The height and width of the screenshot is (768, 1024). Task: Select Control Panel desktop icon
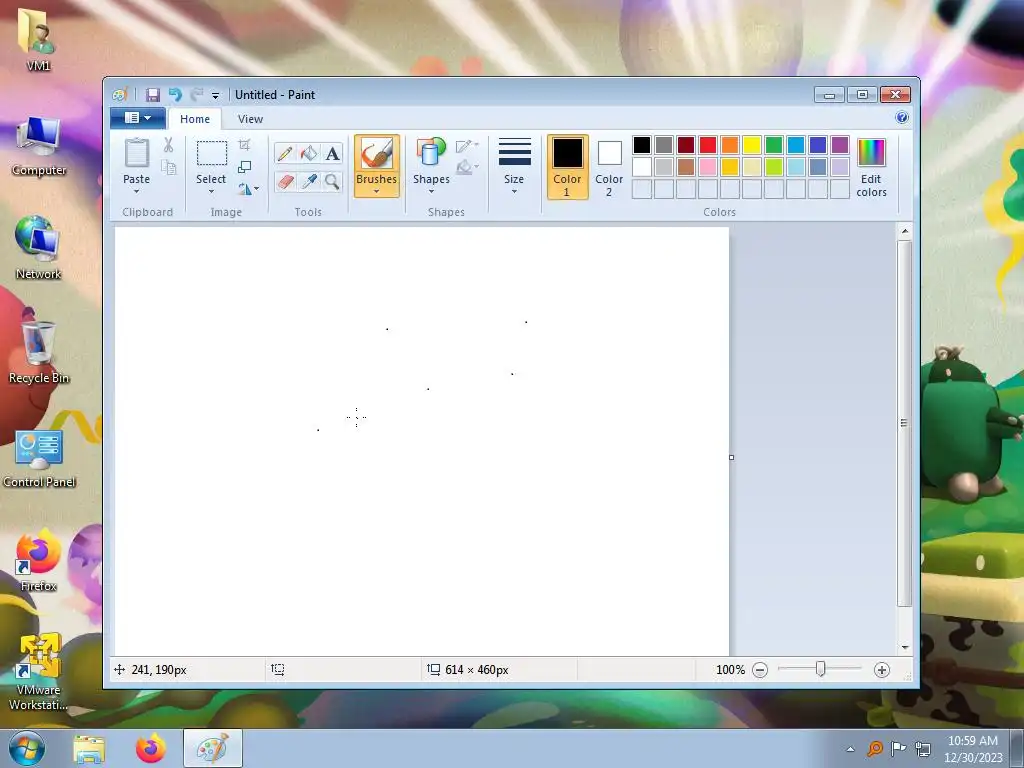[39, 459]
